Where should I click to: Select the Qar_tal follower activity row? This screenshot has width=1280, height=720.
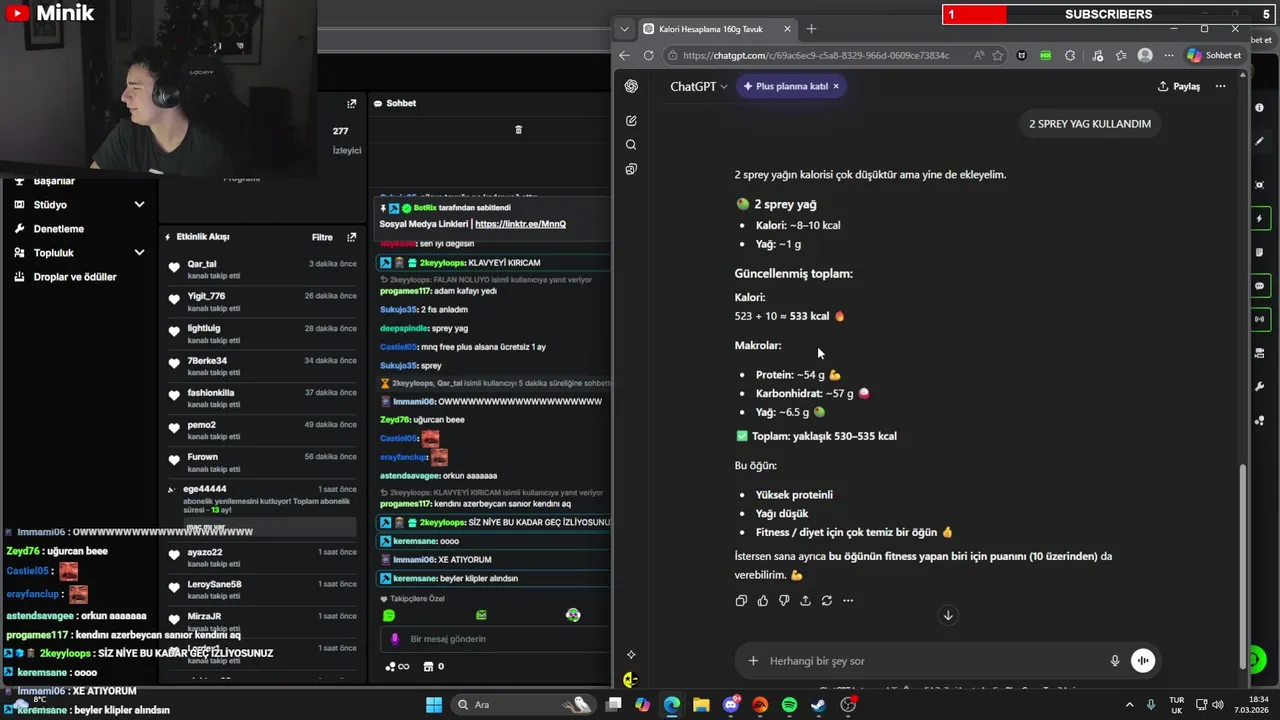(264, 270)
